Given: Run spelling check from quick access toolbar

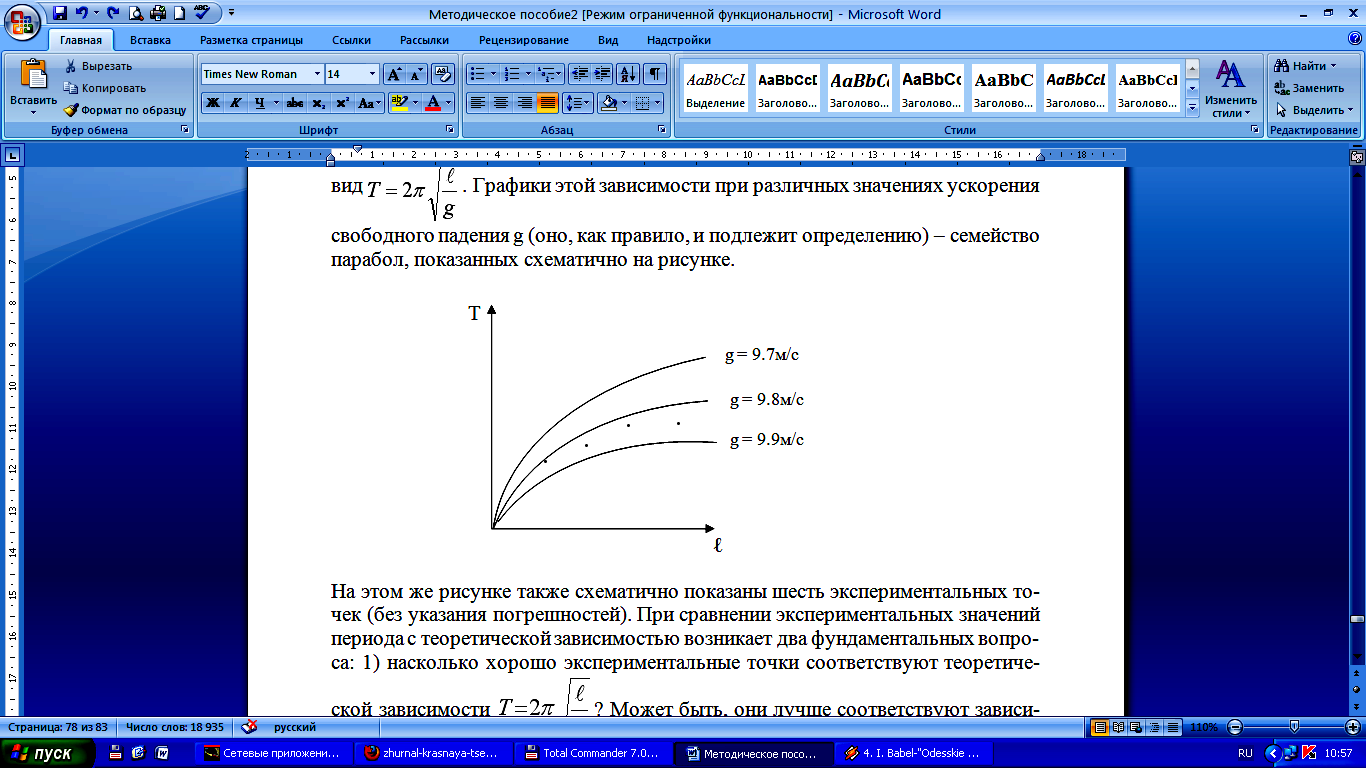Looking at the screenshot, I should tap(201, 14).
